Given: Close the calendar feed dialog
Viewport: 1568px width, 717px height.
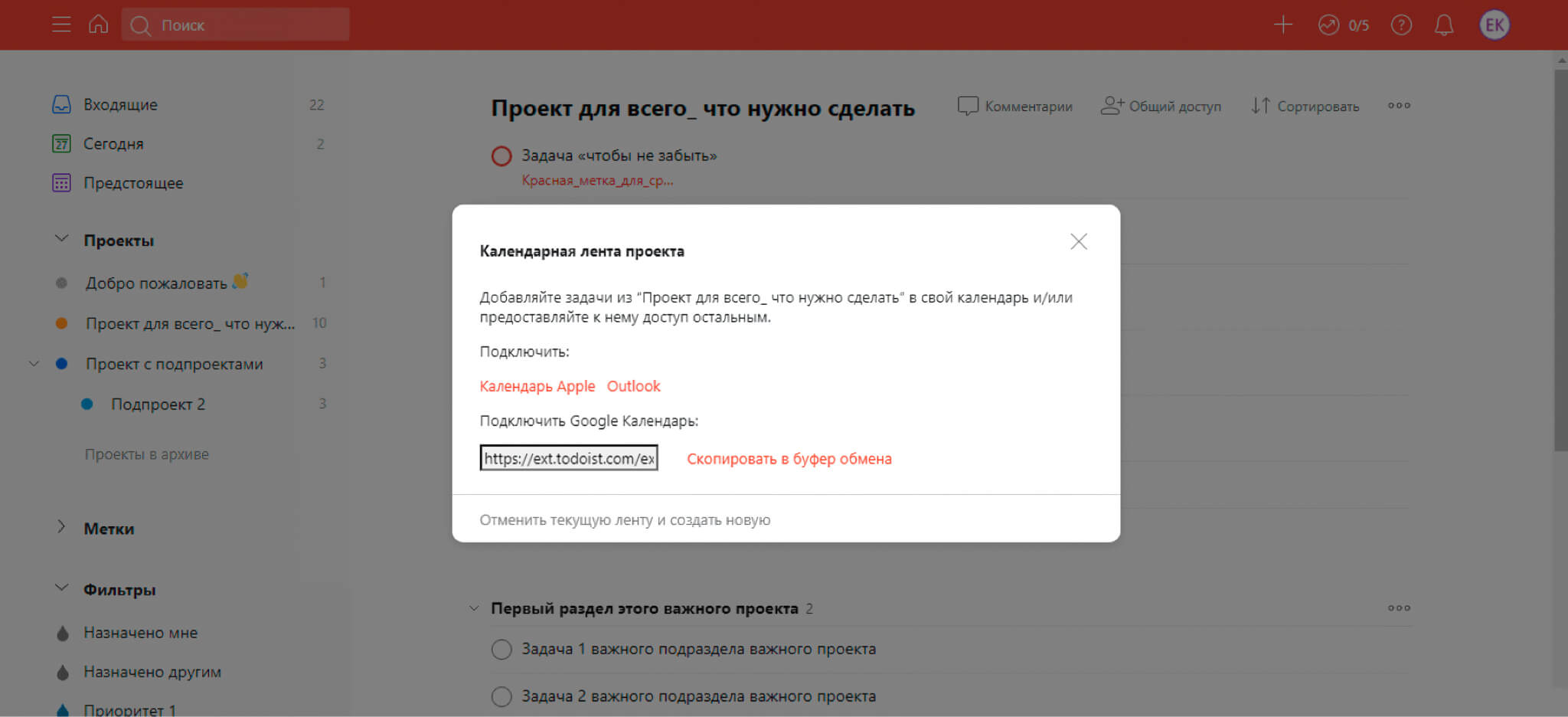Looking at the screenshot, I should pyautogui.click(x=1079, y=241).
